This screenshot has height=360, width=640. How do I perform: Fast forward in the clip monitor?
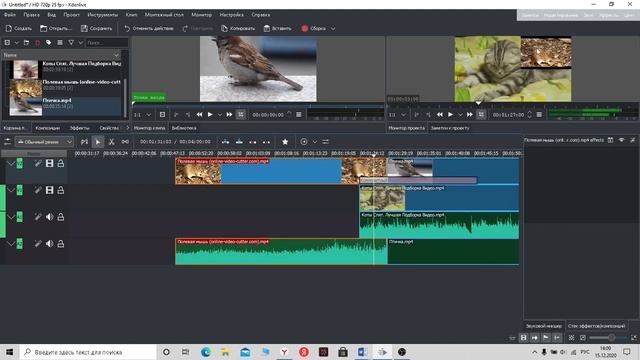(x=229, y=115)
